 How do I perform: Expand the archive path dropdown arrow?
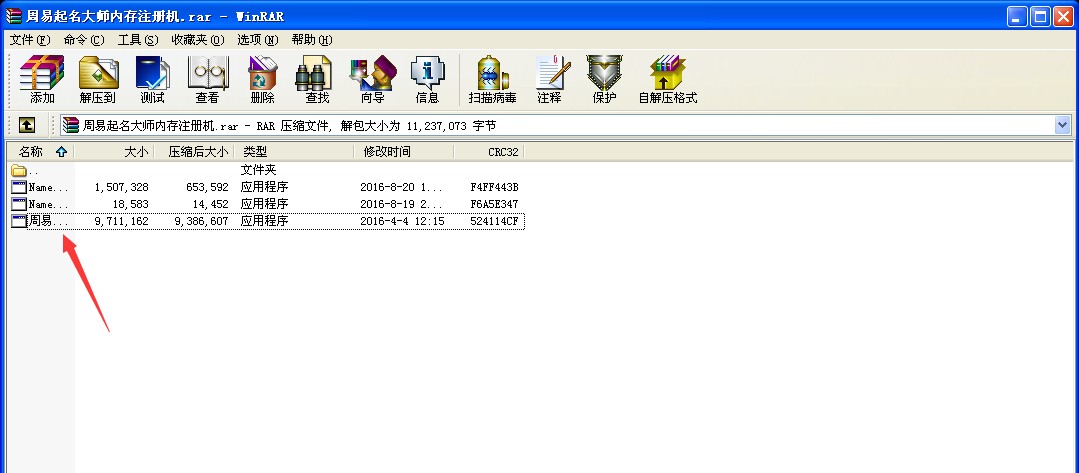click(x=1062, y=125)
